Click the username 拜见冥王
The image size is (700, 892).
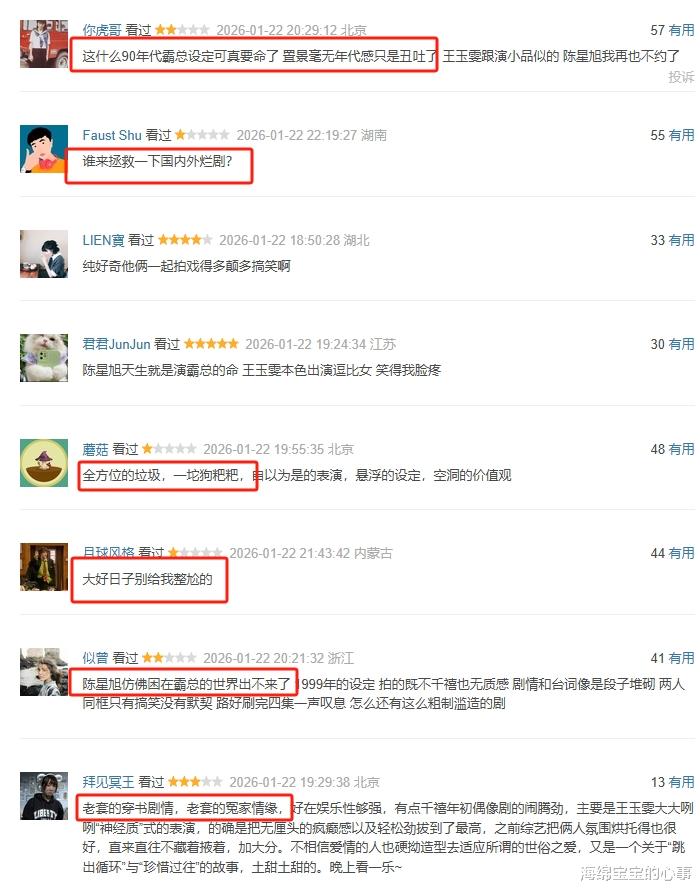click(108, 782)
